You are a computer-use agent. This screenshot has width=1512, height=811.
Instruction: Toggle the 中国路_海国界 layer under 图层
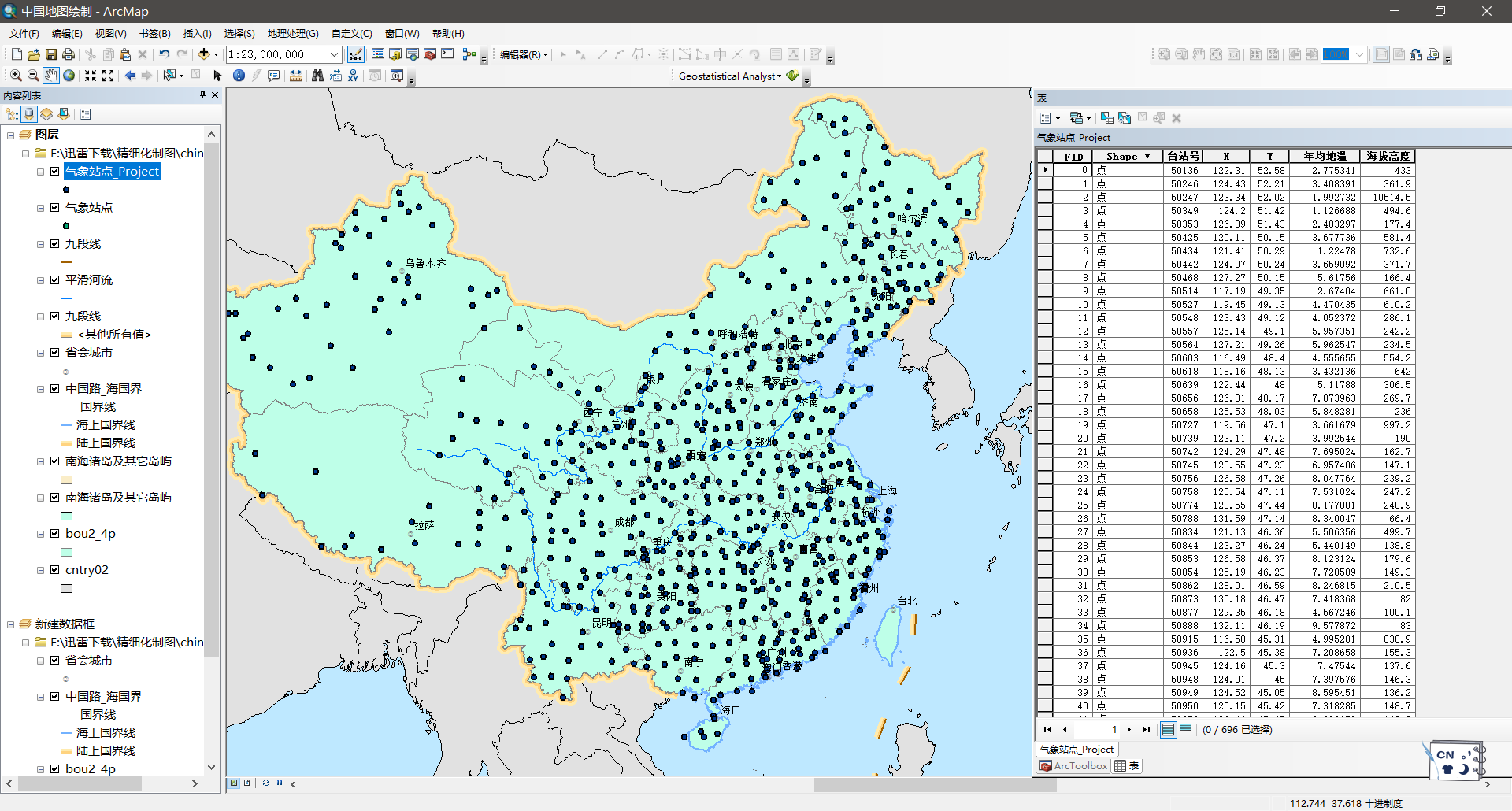tap(55, 389)
